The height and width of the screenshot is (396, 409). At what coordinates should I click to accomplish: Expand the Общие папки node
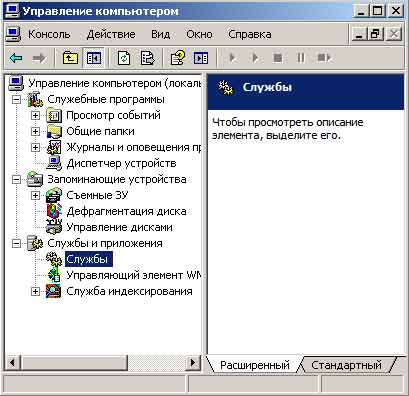pos(35,132)
